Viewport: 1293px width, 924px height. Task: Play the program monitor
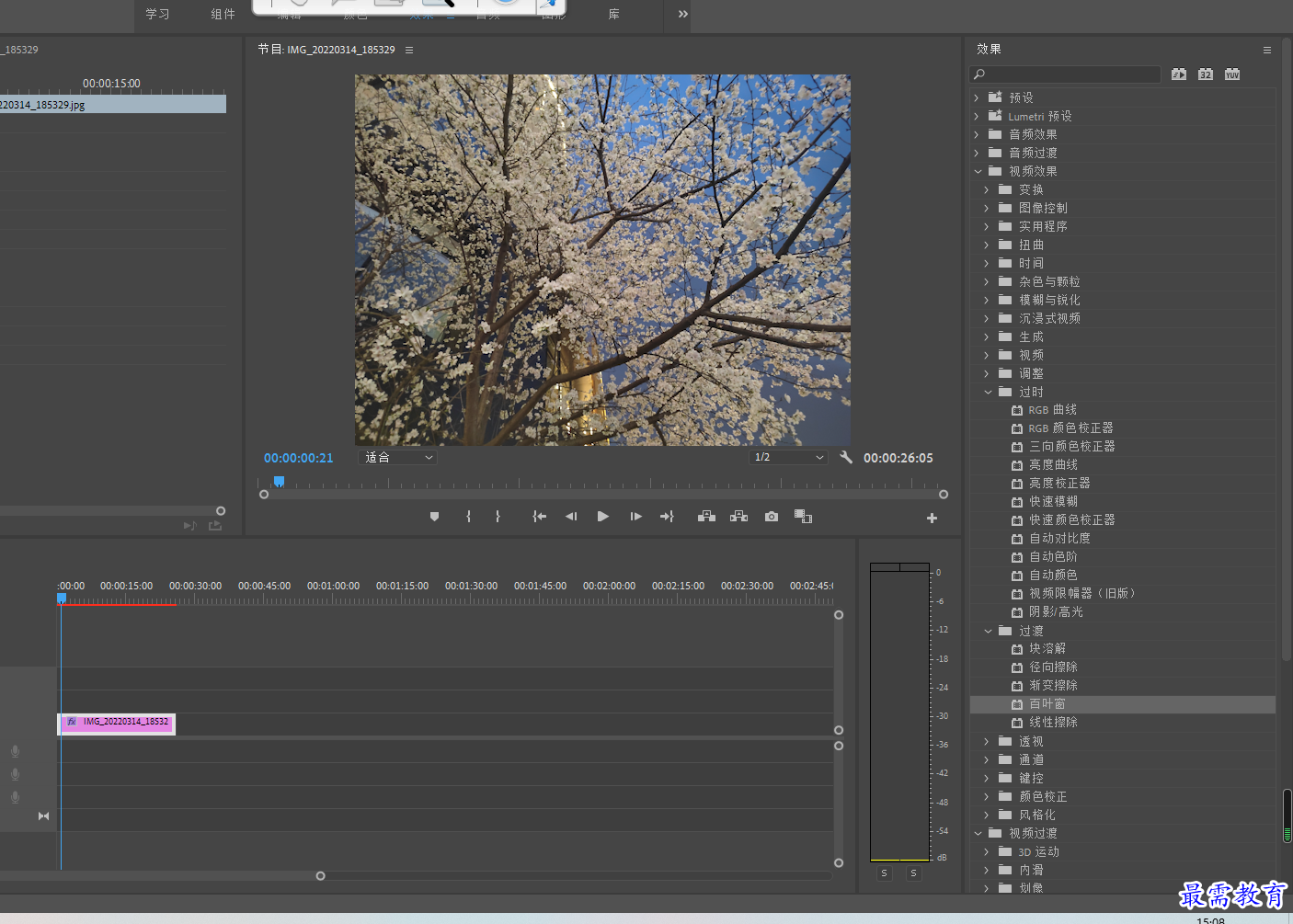click(603, 517)
